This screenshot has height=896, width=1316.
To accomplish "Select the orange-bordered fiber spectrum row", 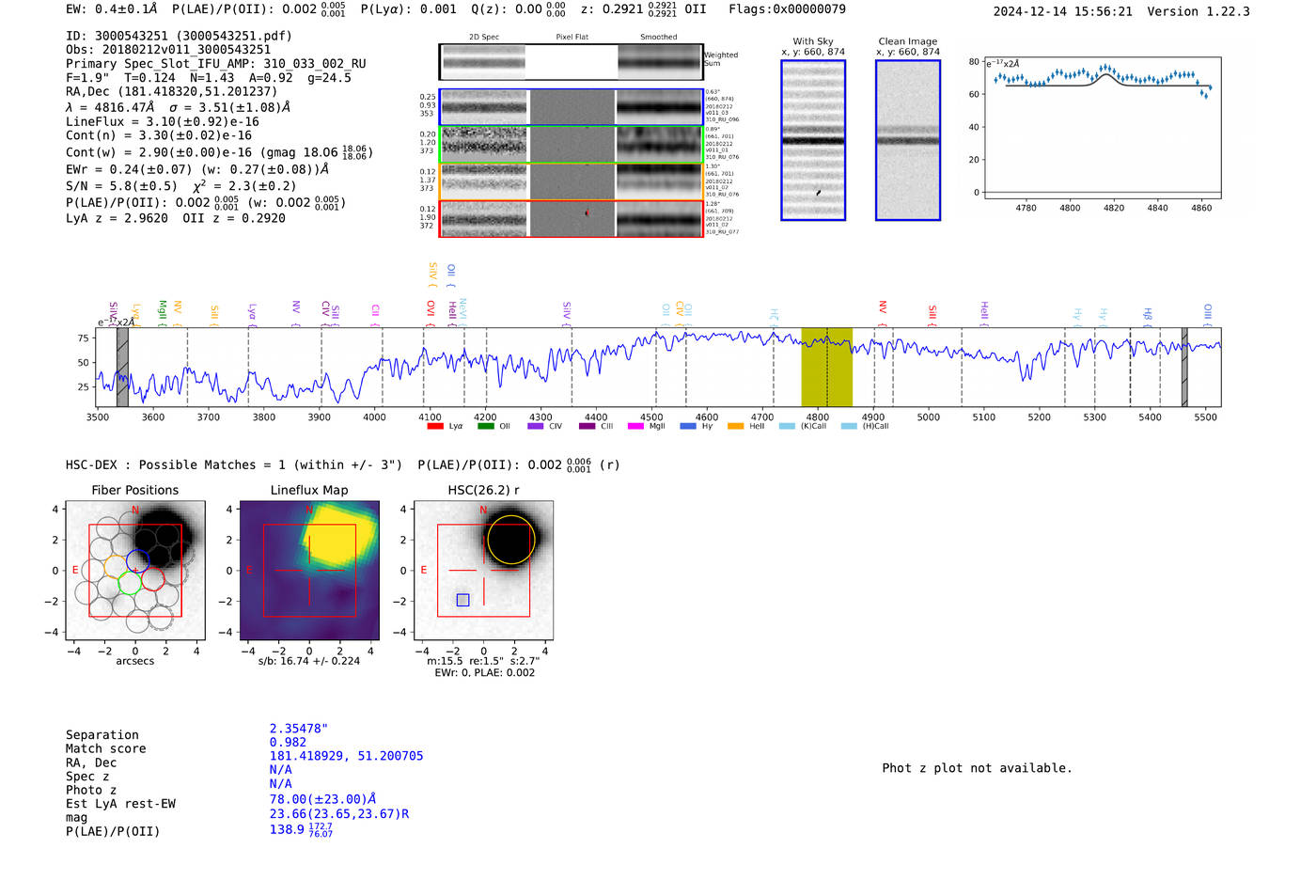I will 571,181.
